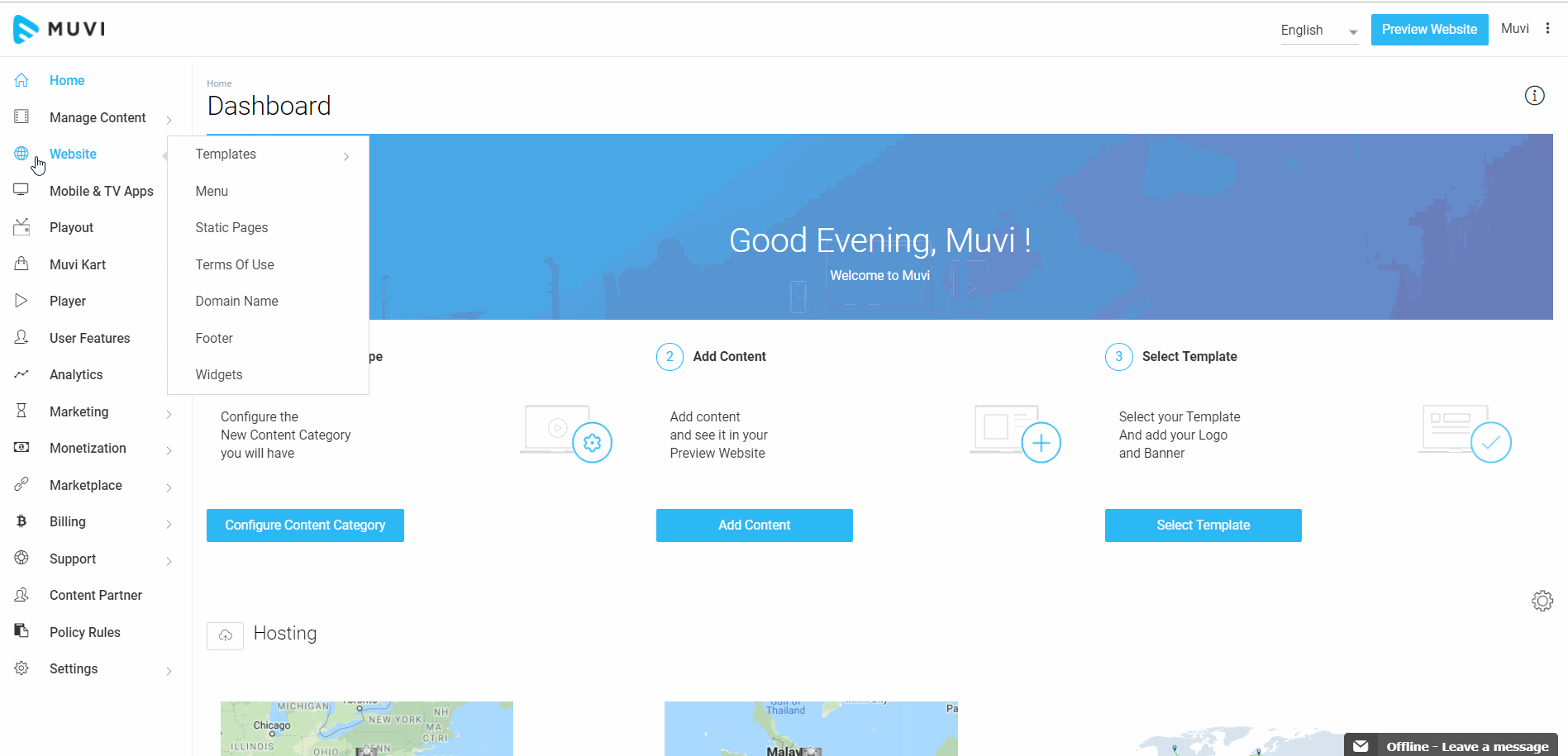Expand Manage Content submenu arrow
Image resolution: width=1568 pixels, height=756 pixels.
[169, 120]
